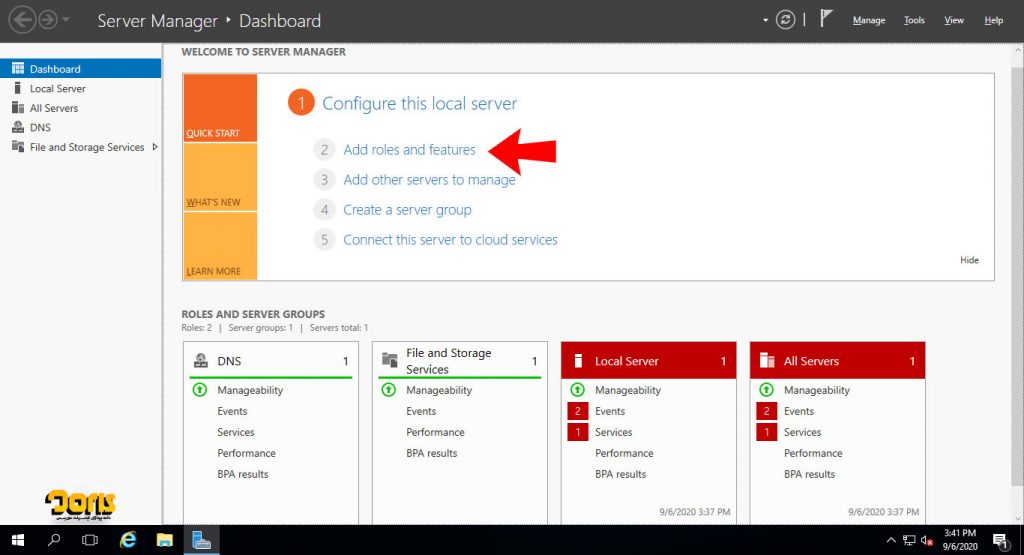The image size is (1024, 555).
Task: Open Services in the DNS tile
Action: point(236,432)
